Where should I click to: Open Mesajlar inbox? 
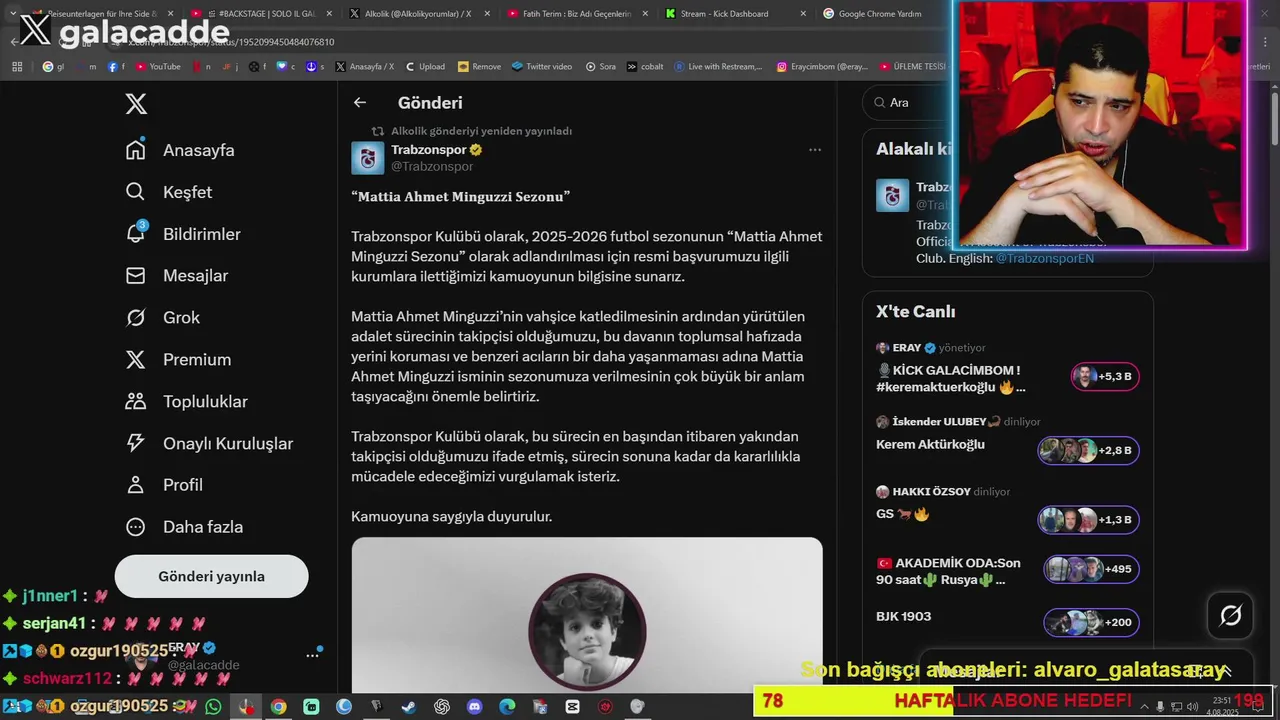(177, 276)
